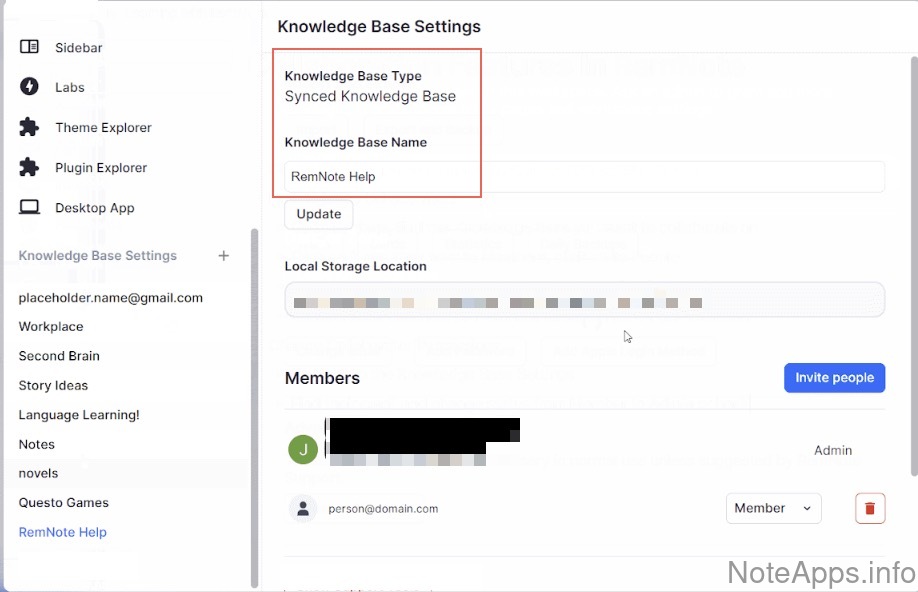Click Plugin Explorer puzzle piece icon
Viewport: 918px width, 592px height.
29,167
